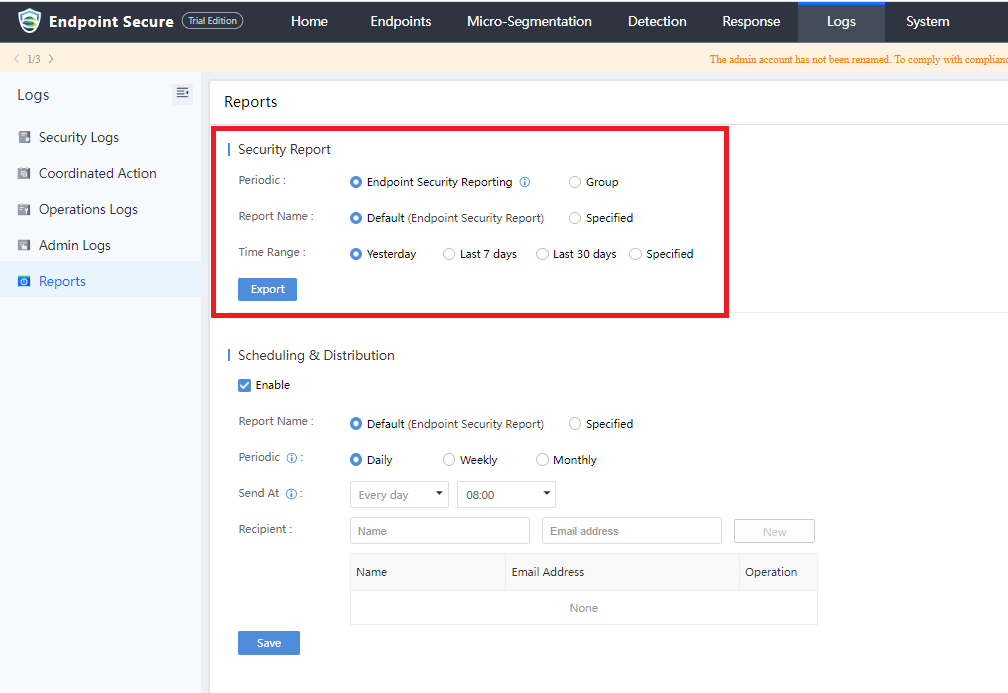The width and height of the screenshot is (1008, 693).
Task: Click the New recipient button
Action: (x=774, y=532)
